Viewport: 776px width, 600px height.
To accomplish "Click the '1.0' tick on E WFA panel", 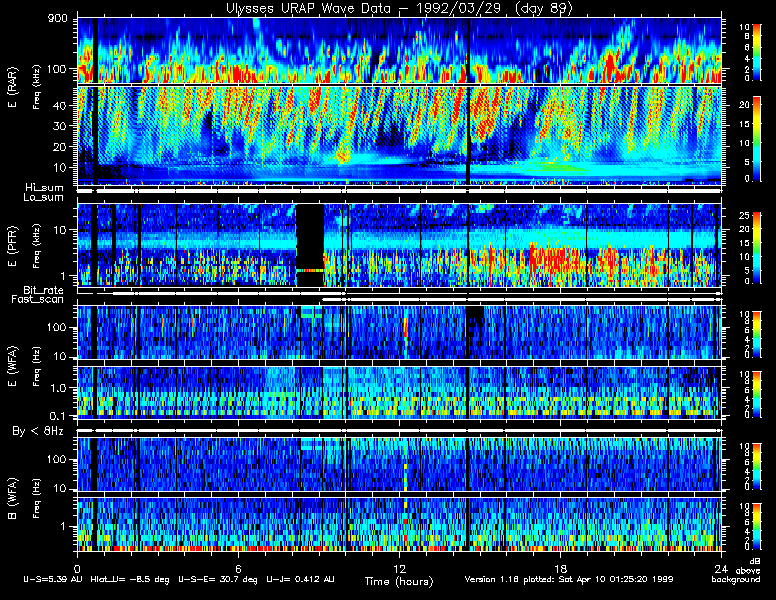I will tap(57, 388).
